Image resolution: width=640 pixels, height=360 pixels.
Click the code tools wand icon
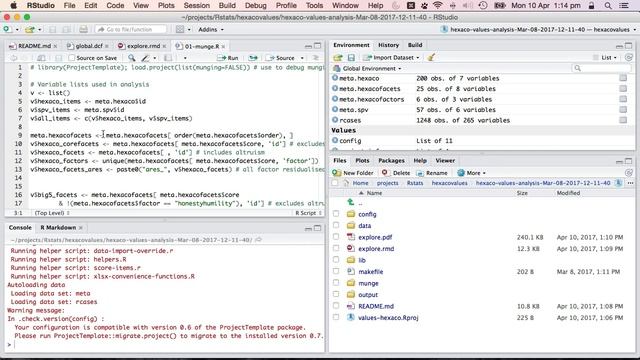click(145, 58)
